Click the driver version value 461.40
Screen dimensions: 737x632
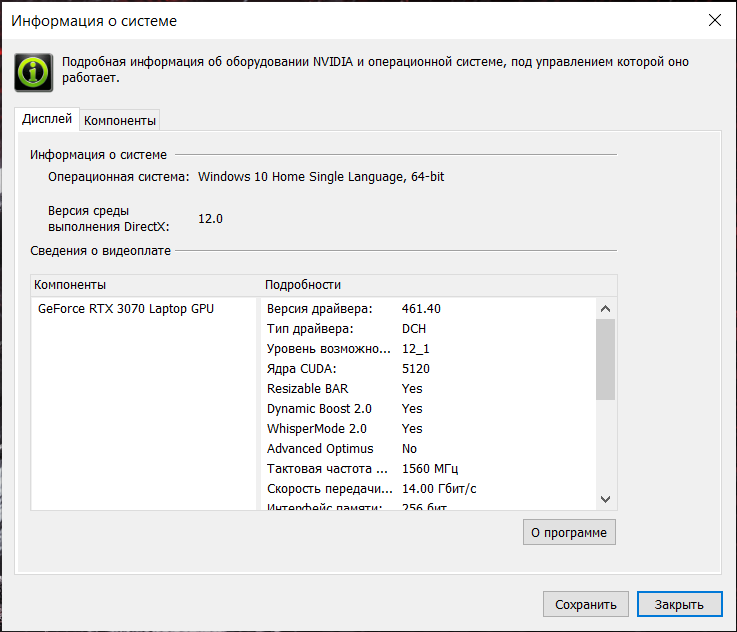point(421,309)
